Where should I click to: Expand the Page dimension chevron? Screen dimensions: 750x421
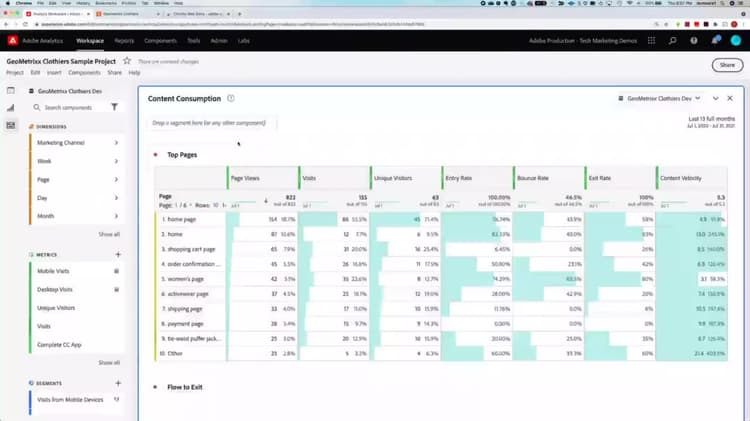pyautogui.click(x=116, y=179)
